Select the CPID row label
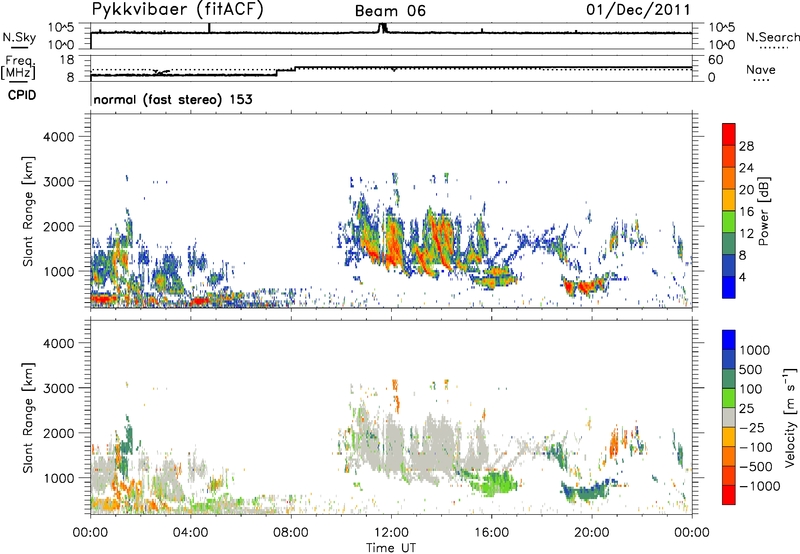 click(22, 95)
